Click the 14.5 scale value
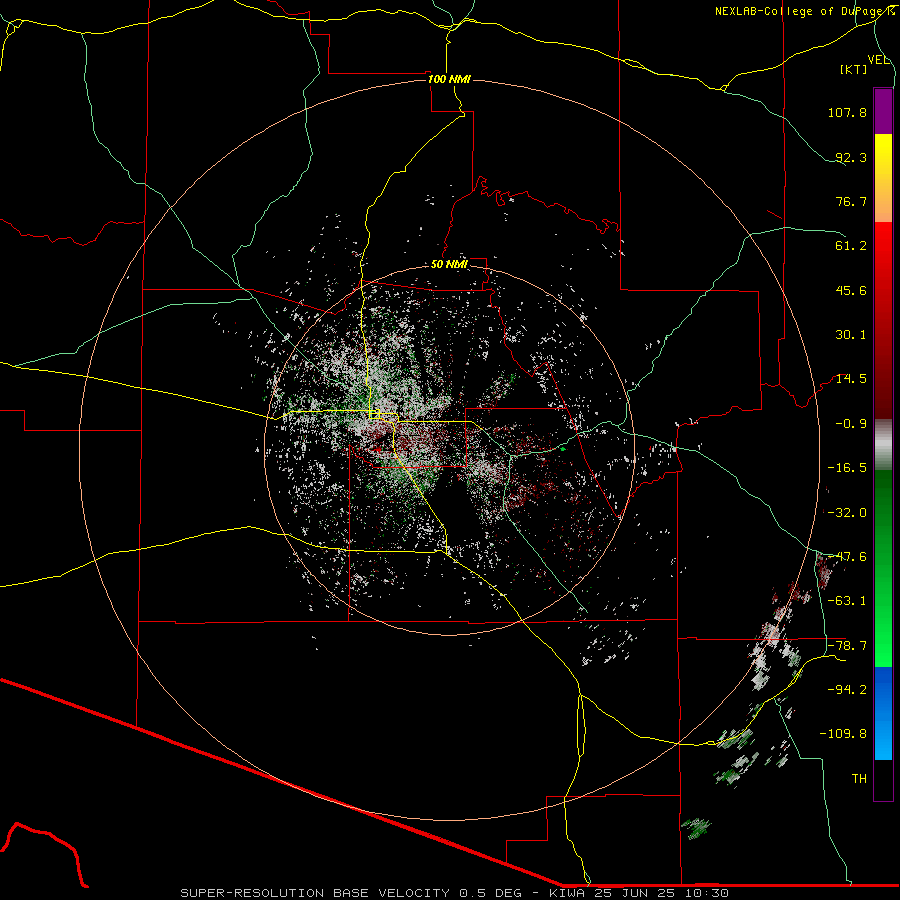Image resolution: width=900 pixels, height=900 pixels. tap(851, 379)
